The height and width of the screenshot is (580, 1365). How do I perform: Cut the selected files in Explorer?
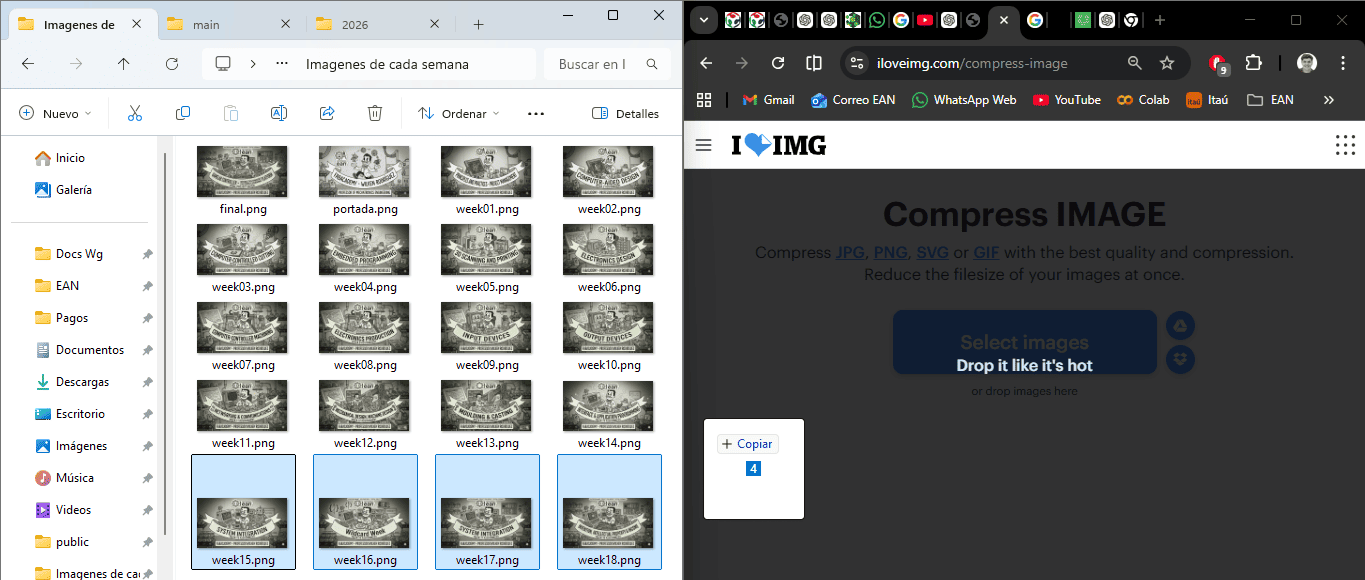click(x=135, y=113)
